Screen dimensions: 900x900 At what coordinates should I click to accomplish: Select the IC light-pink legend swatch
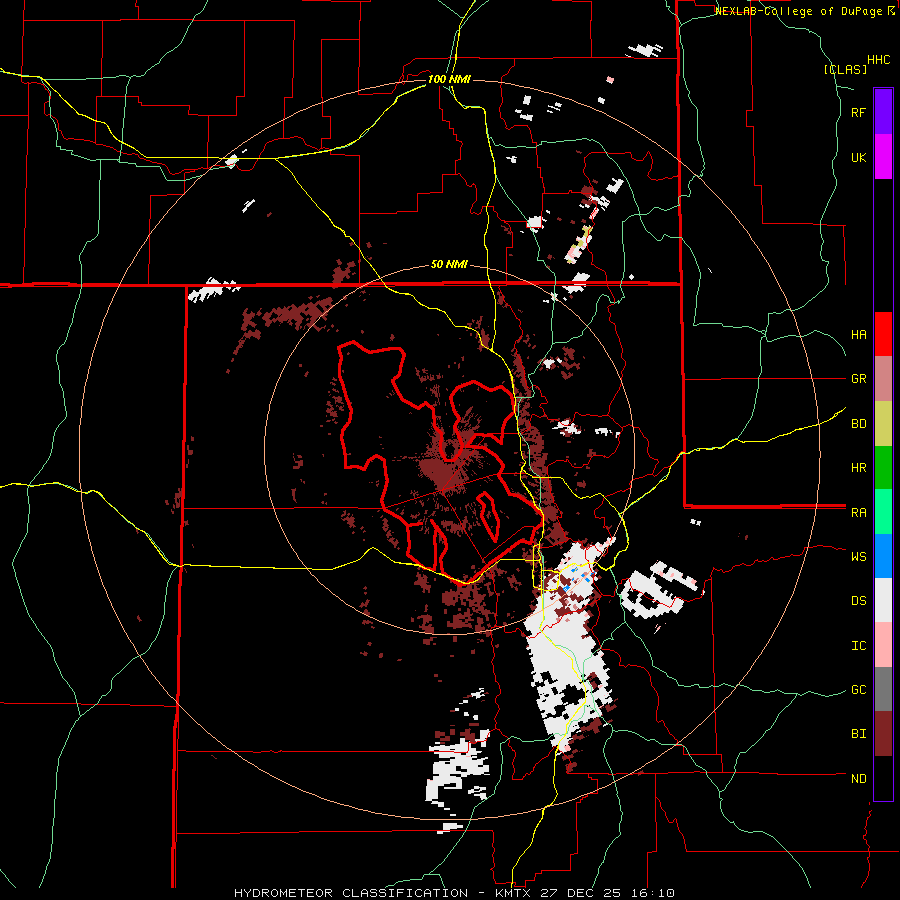tap(883, 645)
